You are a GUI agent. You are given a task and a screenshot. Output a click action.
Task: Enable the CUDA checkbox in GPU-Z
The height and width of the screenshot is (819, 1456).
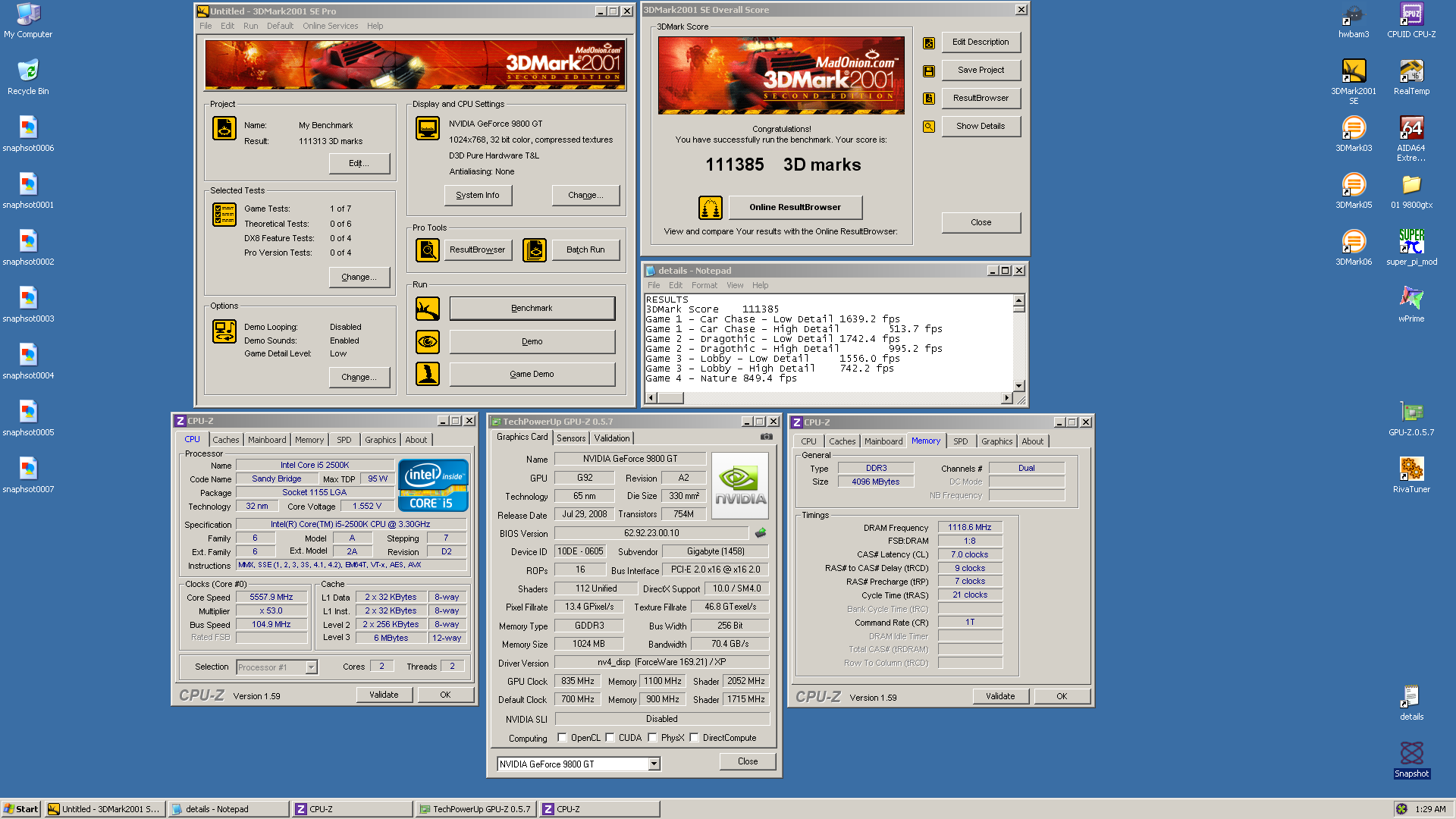(610, 738)
